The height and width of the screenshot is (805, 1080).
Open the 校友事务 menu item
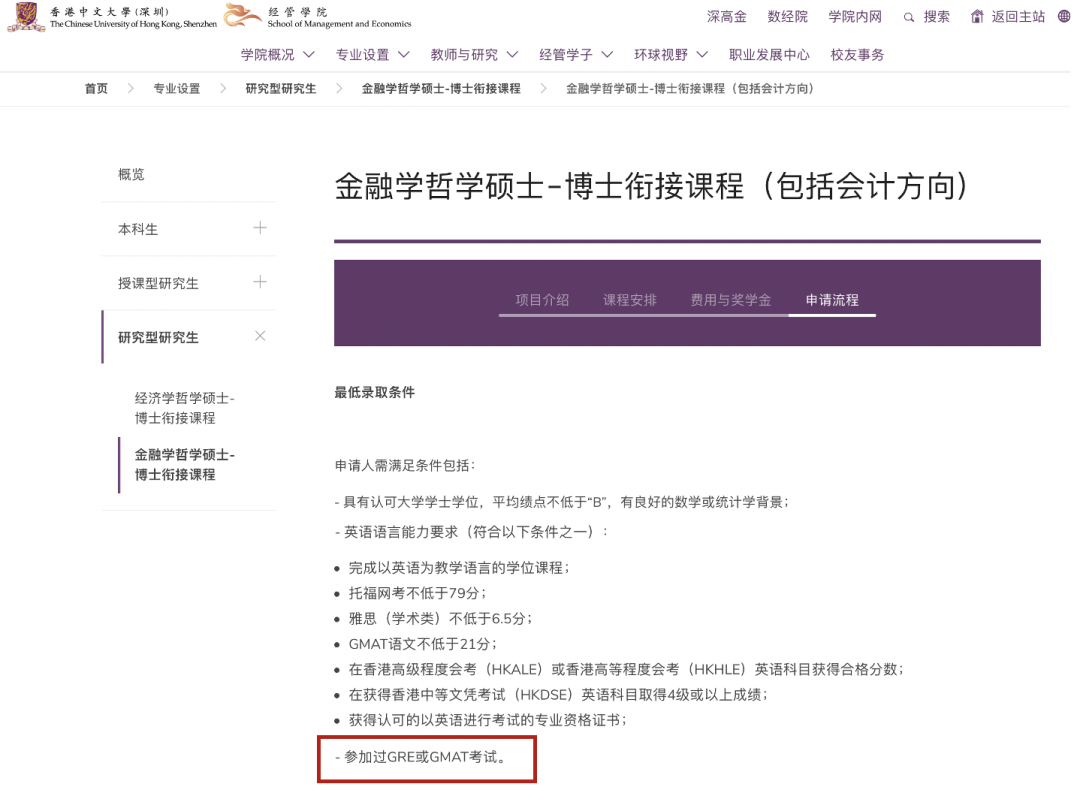tap(855, 54)
